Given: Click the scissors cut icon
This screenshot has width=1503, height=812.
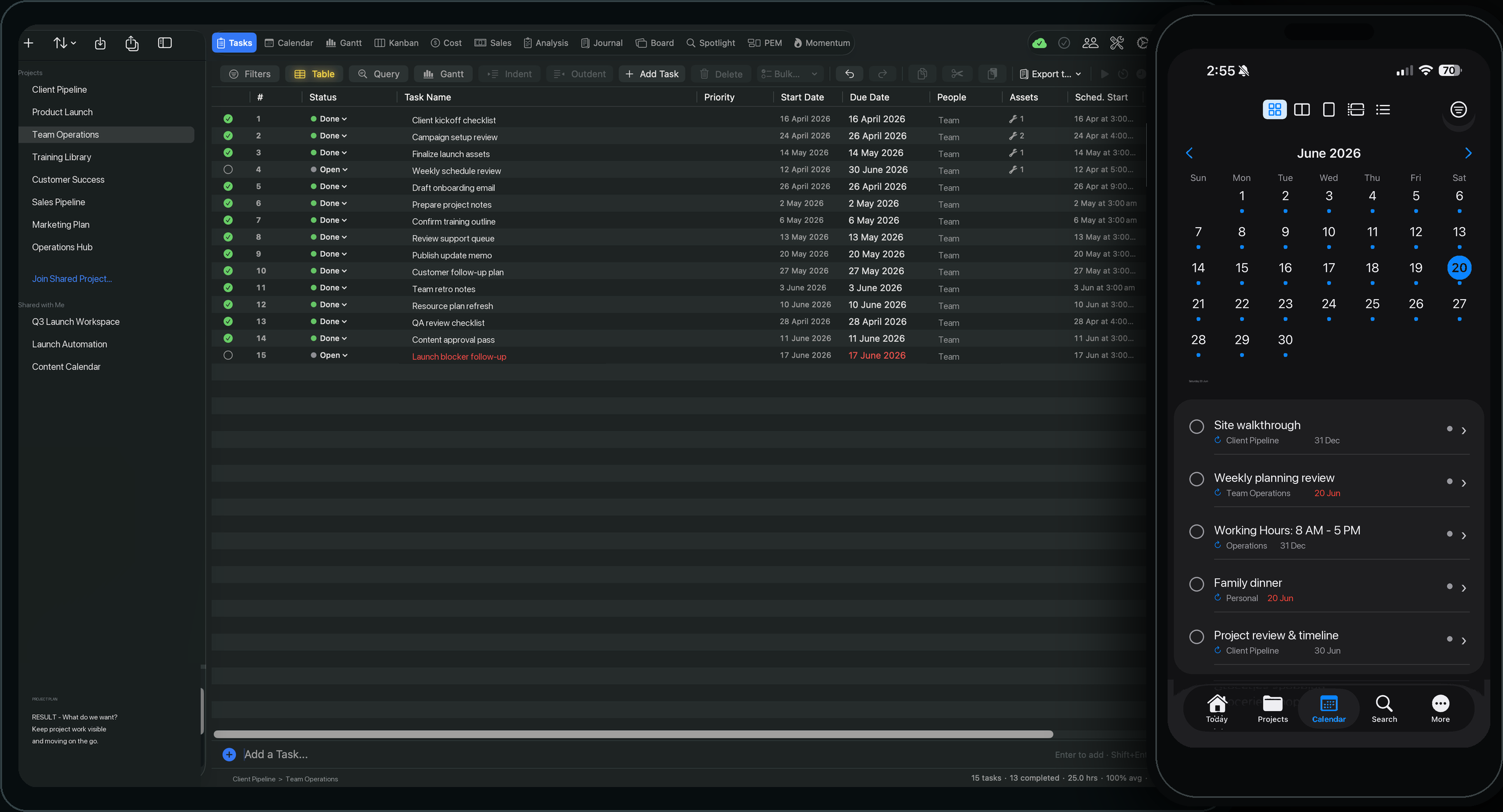Looking at the screenshot, I should click(x=957, y=74).
